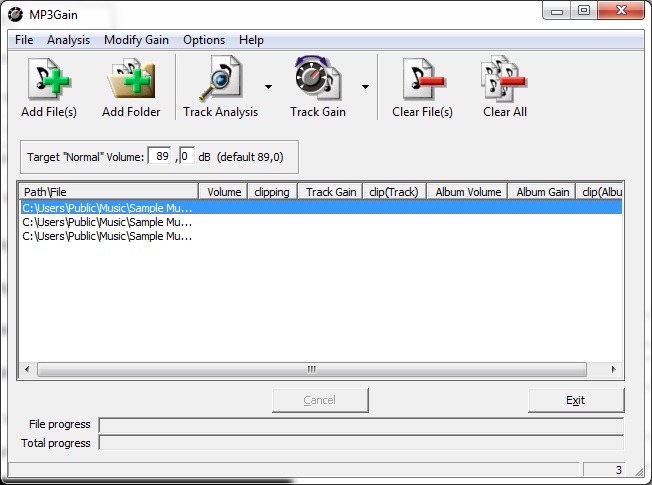Click the status bar file count 3
Screen dimensions: 652x485
(x=604, y=470)
